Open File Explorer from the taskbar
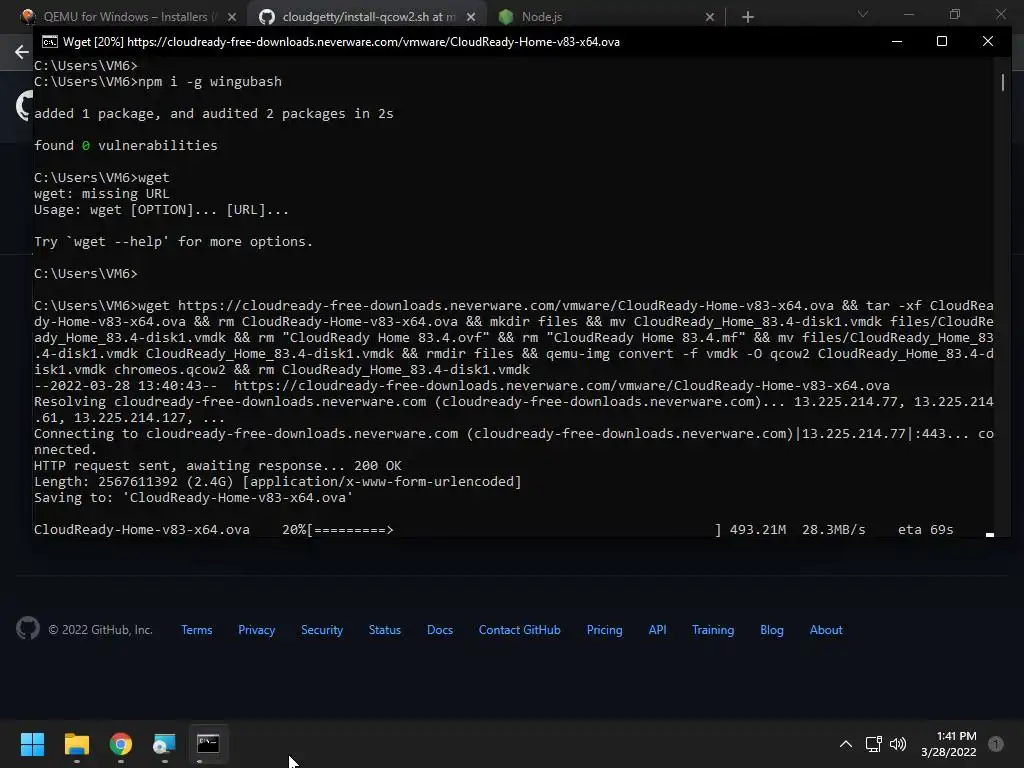Screen dimensions: 1024x768 [76, 744]
